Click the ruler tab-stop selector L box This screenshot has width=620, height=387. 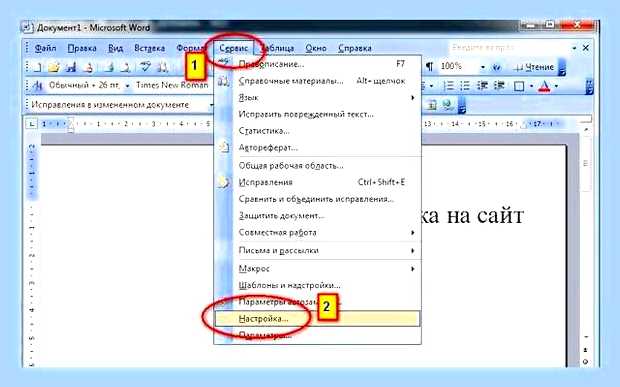[31, 124]
